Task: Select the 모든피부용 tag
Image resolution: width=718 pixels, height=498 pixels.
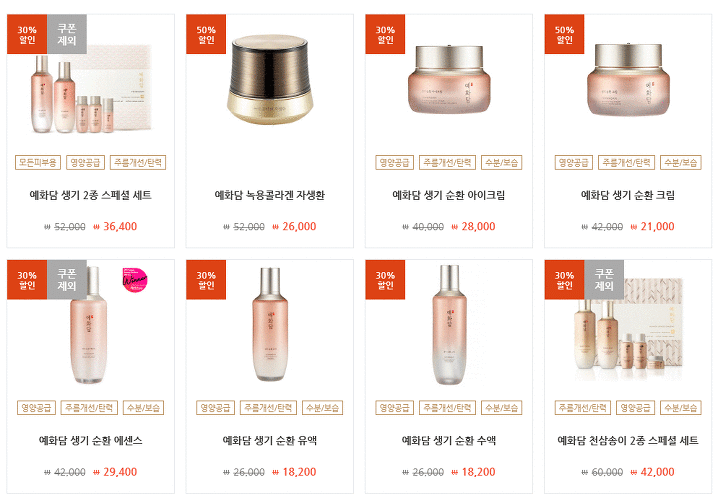Action: tap(38, 162)
